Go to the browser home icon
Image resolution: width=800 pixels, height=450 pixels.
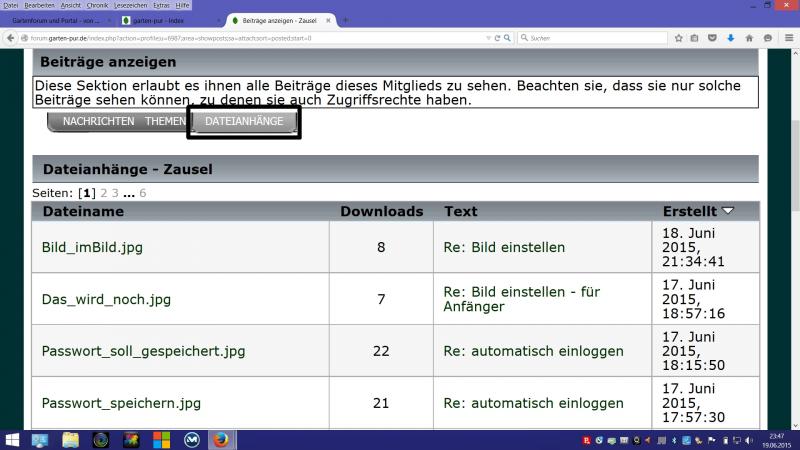coord(748,38)
